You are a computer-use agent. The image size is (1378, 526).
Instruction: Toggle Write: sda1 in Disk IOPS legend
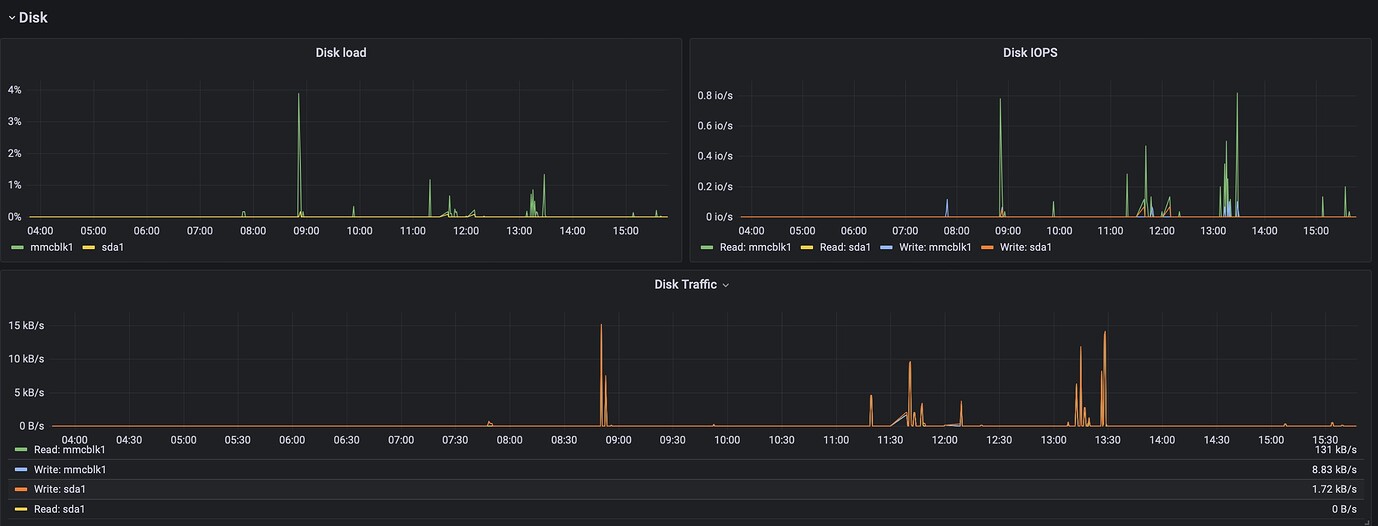tap(1025, 247)
